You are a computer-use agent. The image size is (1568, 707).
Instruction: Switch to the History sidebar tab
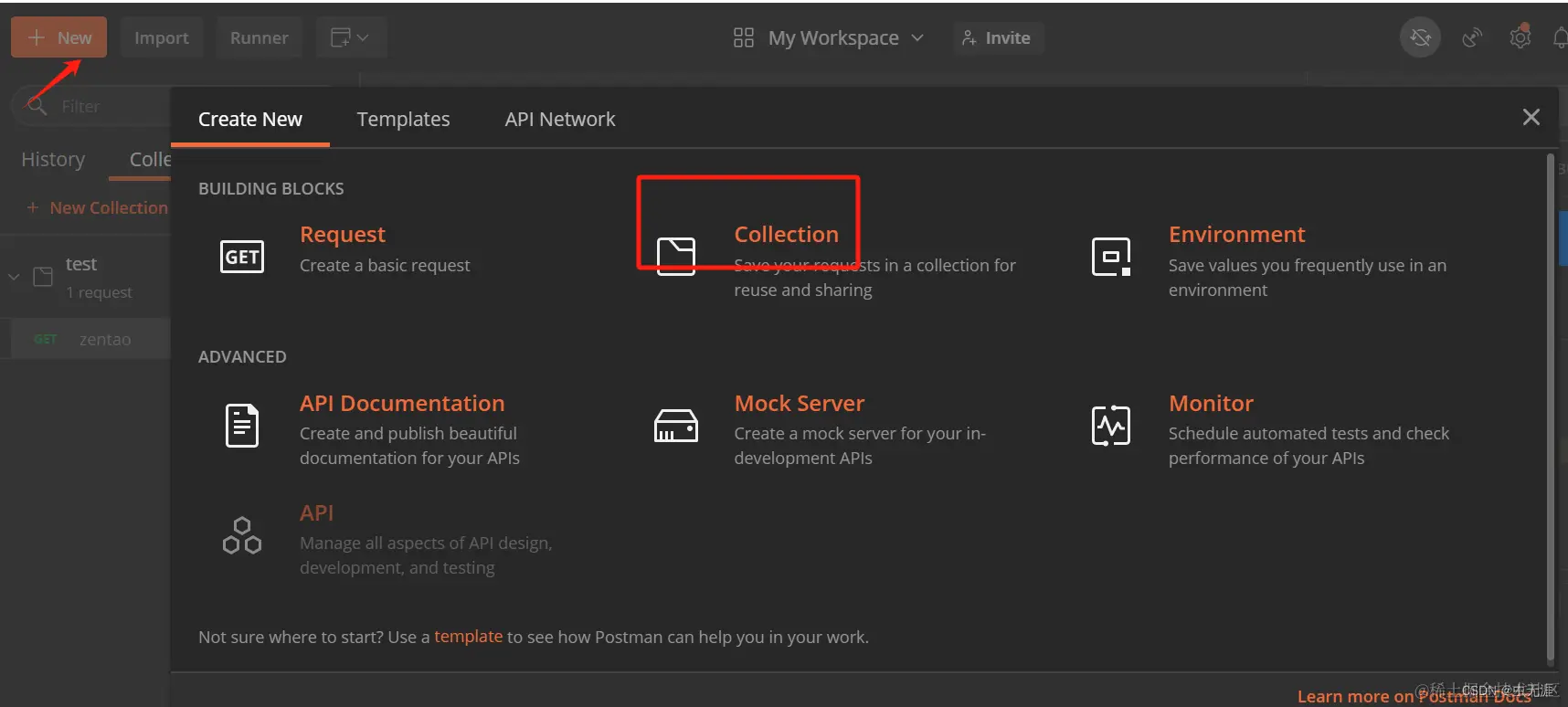point(53,159)
